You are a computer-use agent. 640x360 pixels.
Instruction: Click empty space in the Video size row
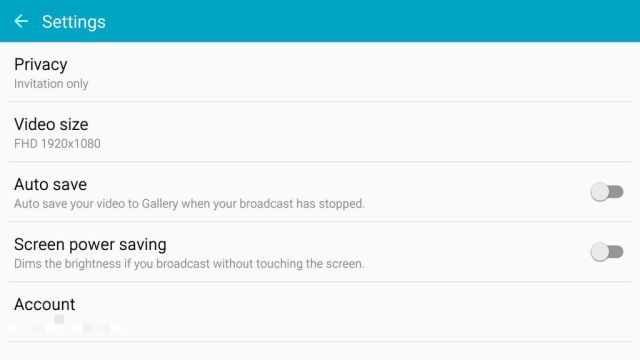click(x=367, y=132)
